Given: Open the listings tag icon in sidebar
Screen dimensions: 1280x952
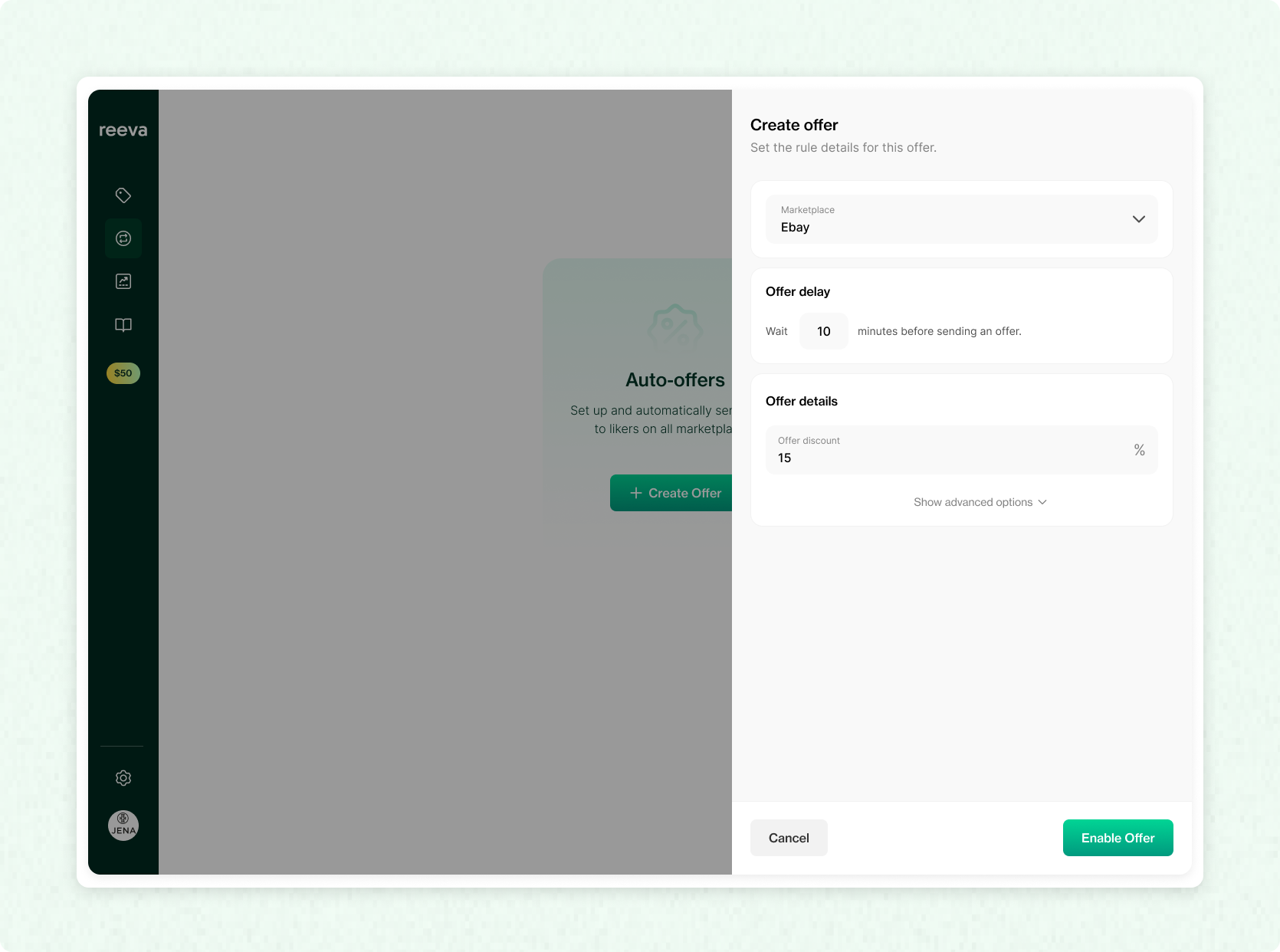Looking at the screenshot, I should tap(123, 195).
